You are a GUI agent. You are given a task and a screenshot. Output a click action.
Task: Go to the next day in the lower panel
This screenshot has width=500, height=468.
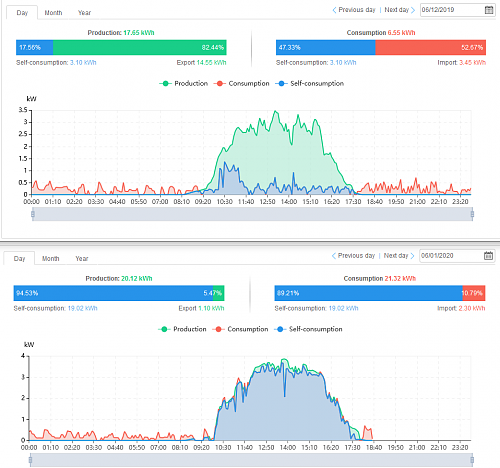click(399, 256)
